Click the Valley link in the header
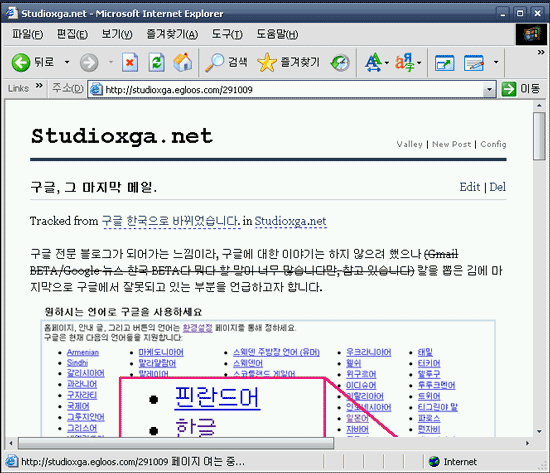This screenshot has width=550, height=473. pyautogui.click(x=409, y=144)
